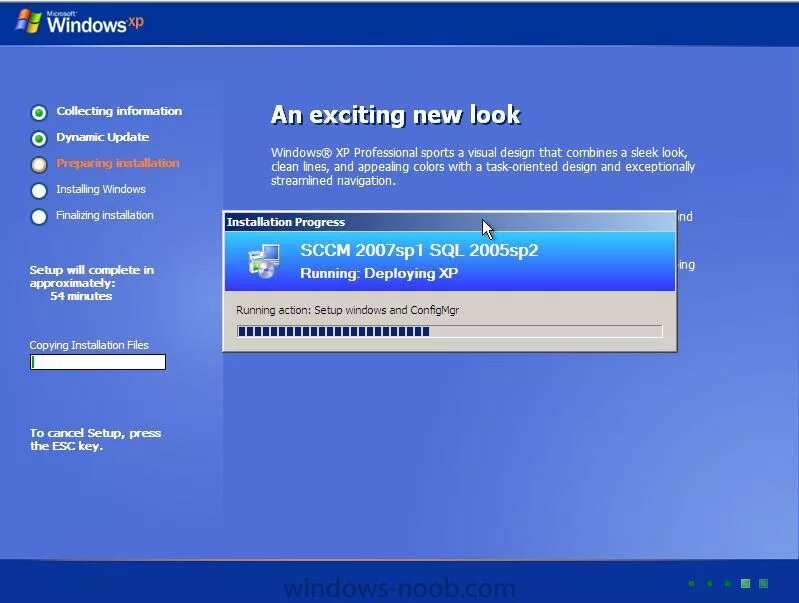Click the Collecting information green step indicator
The width and height of the screenshot is (799, 603).
[x=39, y=112]
